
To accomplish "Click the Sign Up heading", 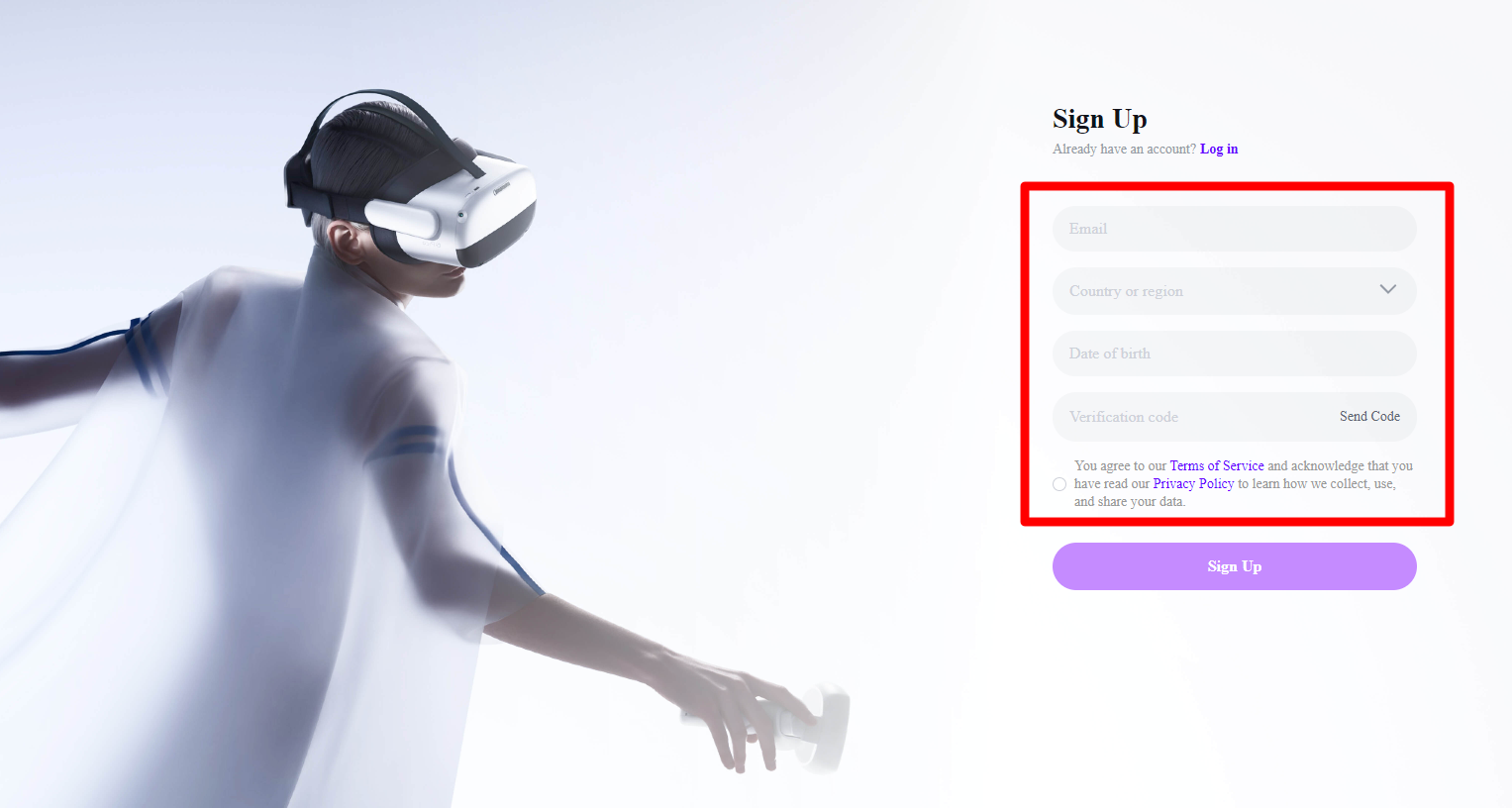I will tap(1100, 120).
